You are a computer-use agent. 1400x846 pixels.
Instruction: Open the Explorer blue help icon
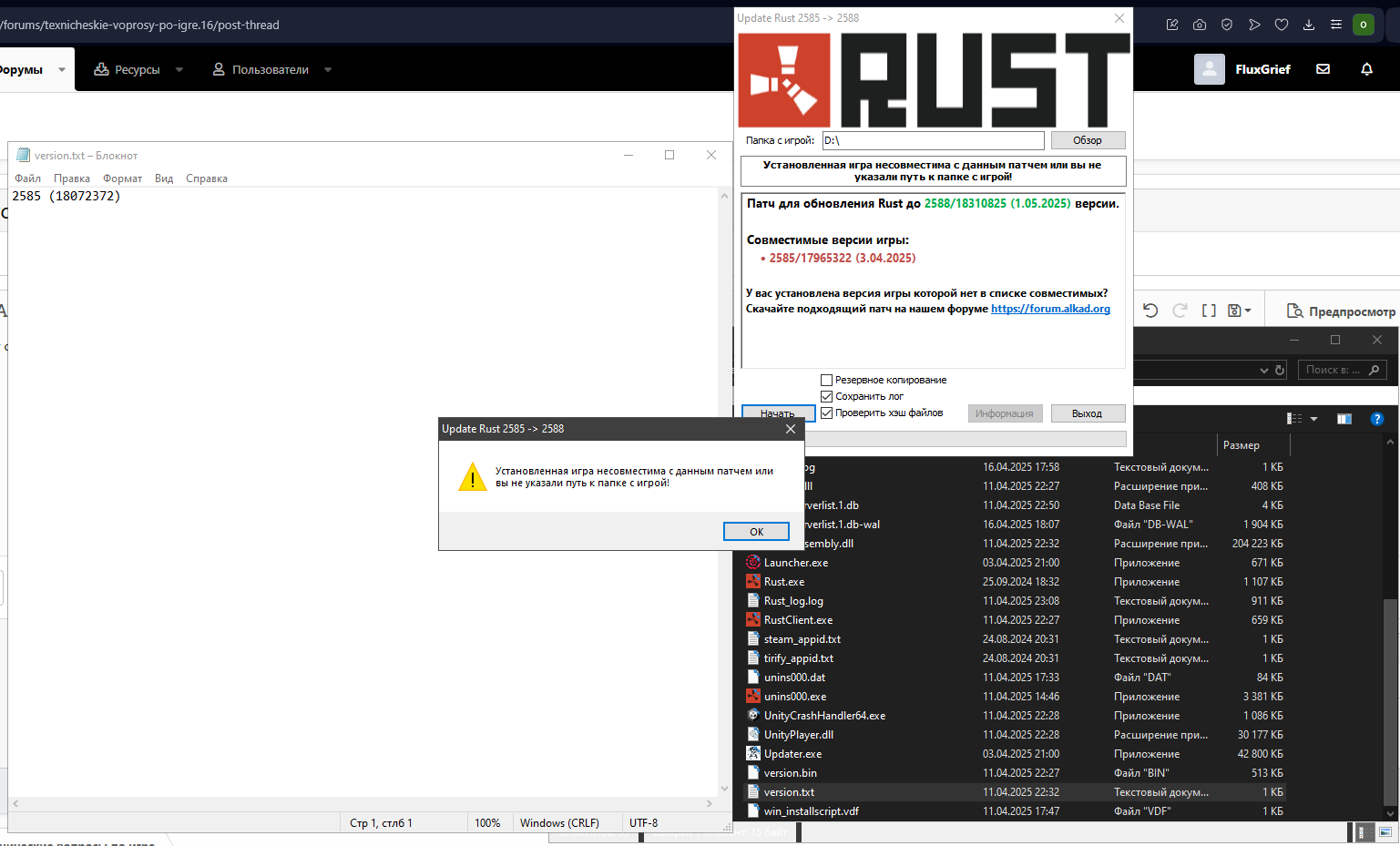pos(1377,418)
